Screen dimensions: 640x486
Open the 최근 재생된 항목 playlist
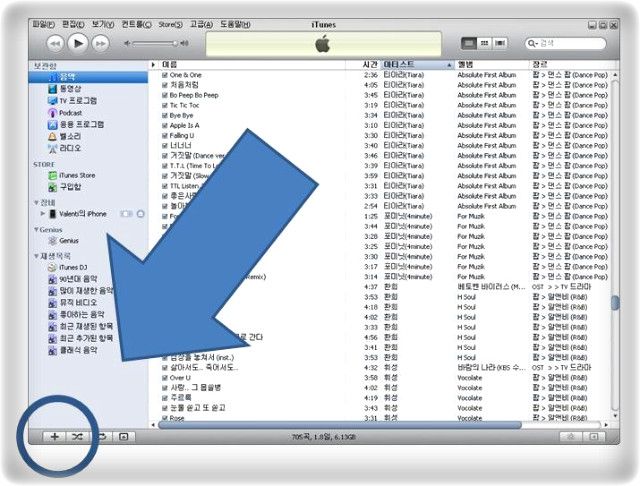tap(80, 327)
